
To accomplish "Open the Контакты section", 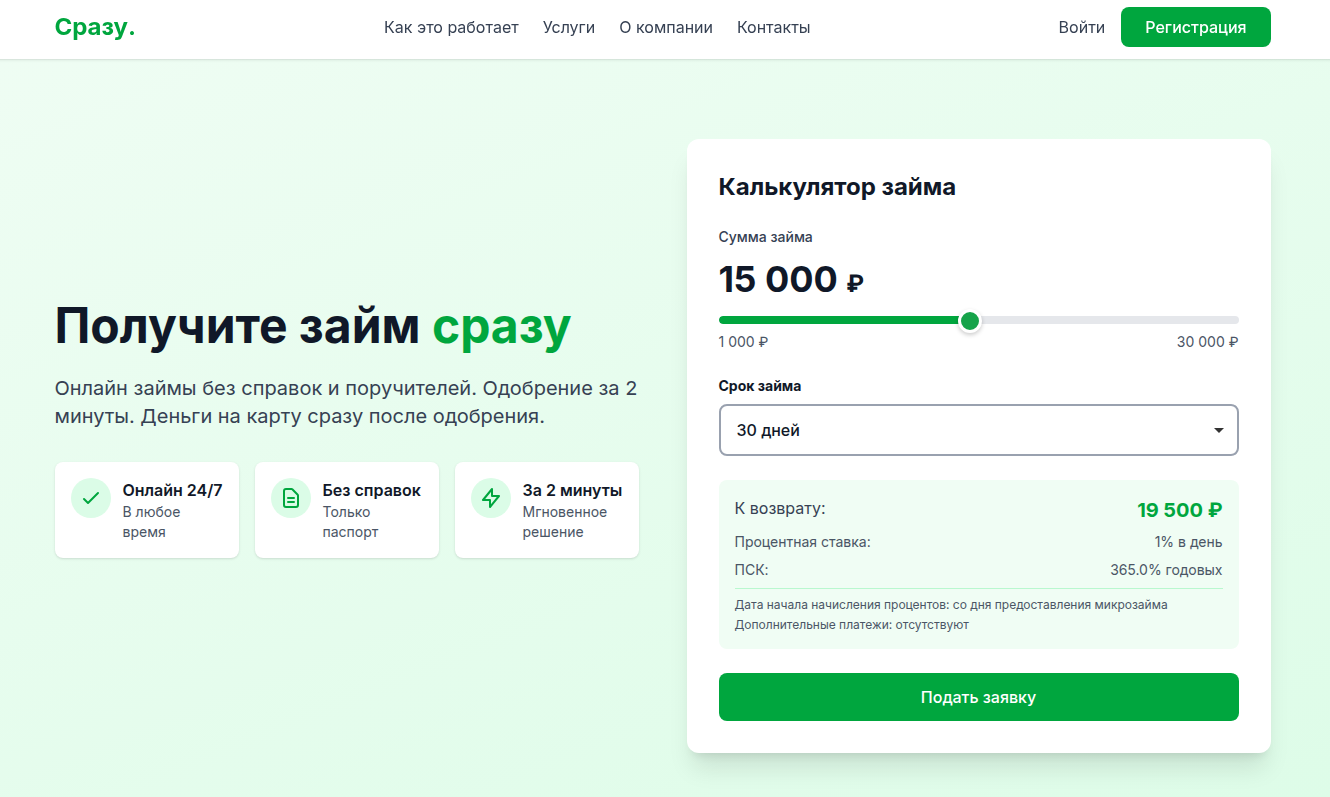I will [x=773, y=27].
